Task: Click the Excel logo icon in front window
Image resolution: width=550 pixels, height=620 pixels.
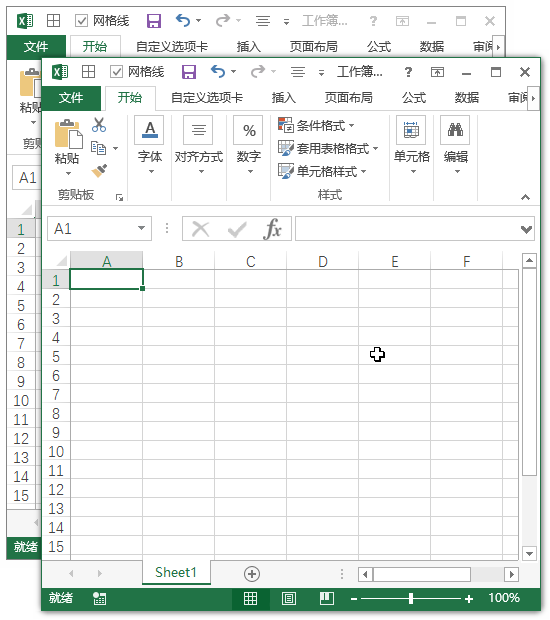Action: [x=60, y=72]
